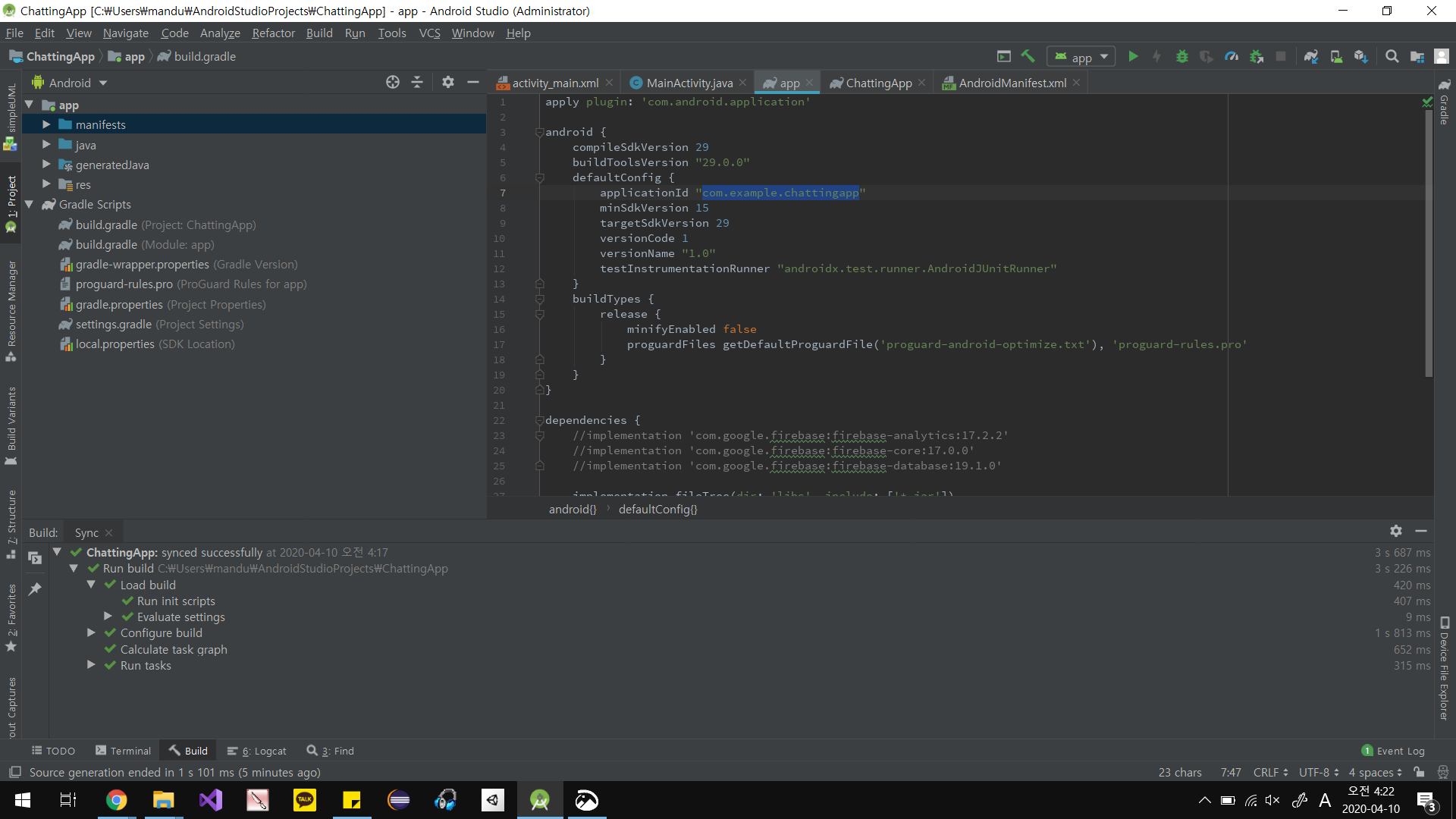Image resolution: width=1456 pixels, height=819 pixels.
Task: Expand the generatedJava folder
Action: 46,164
